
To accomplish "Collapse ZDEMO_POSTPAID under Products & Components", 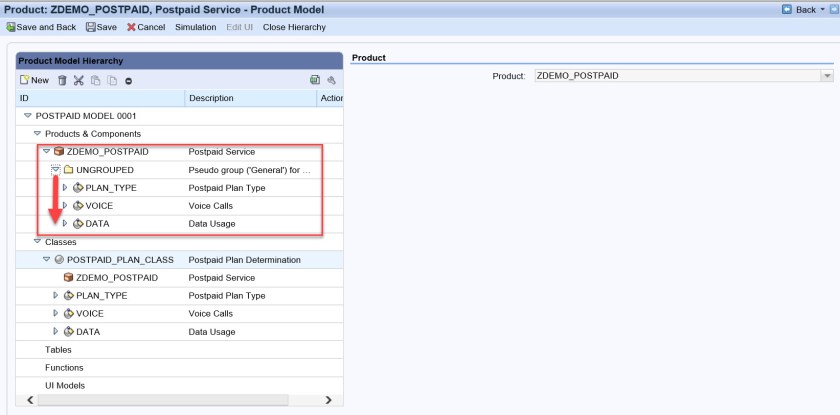I will pos(47,152).
